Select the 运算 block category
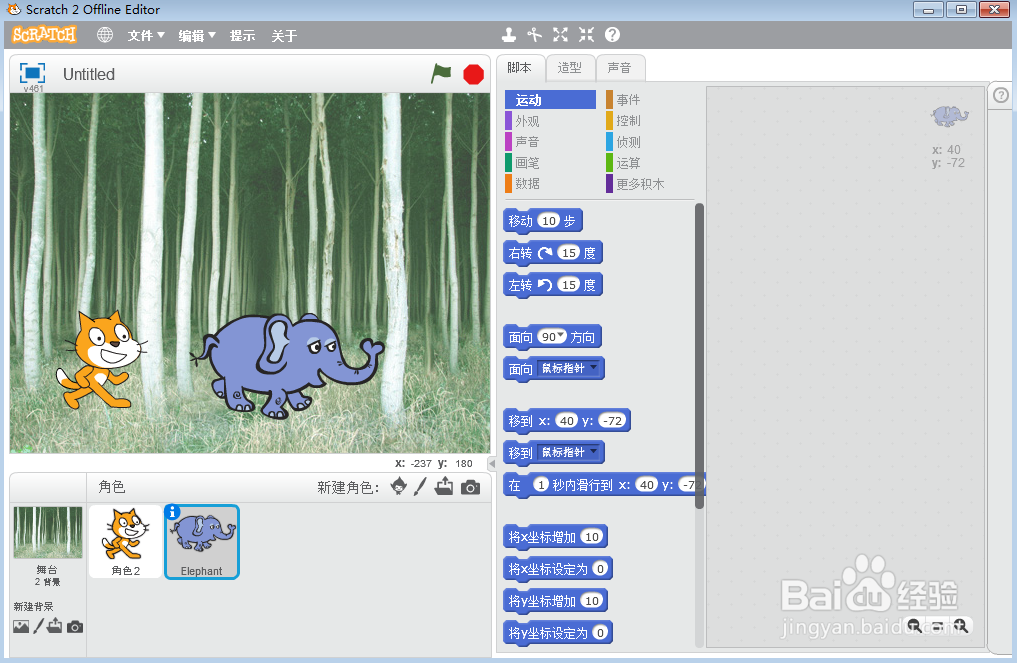 coord(650,163)
